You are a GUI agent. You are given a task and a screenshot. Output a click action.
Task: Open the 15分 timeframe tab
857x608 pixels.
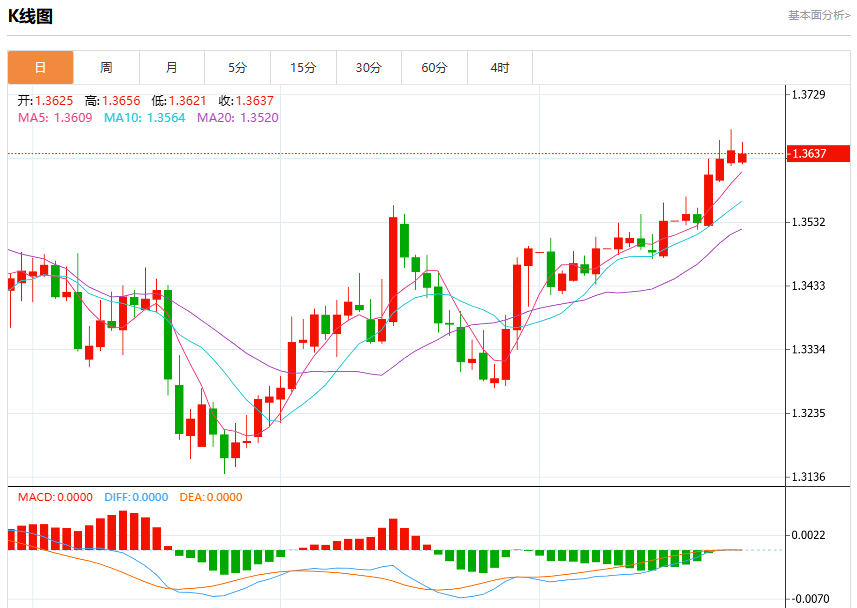point(303,68)
